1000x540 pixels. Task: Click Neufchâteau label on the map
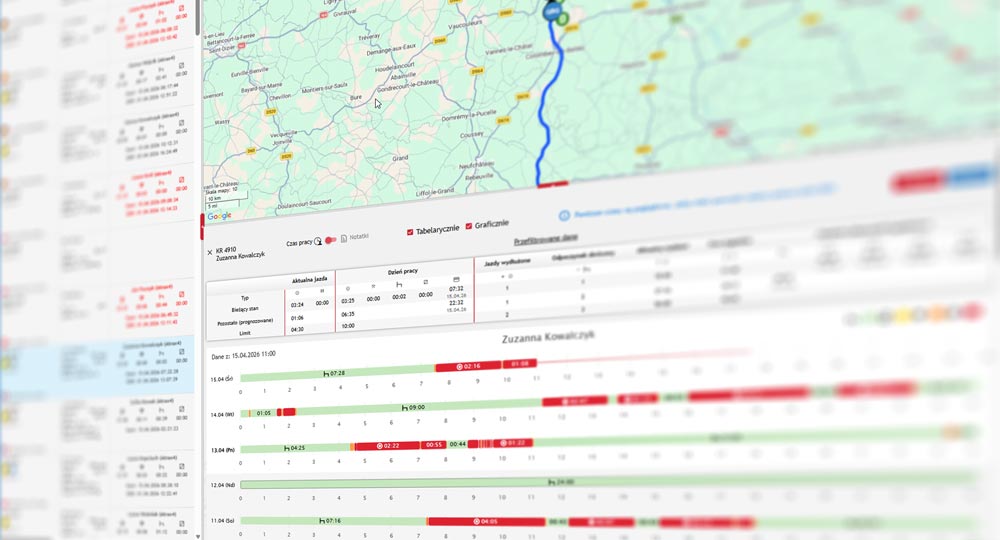coord(476,166)
